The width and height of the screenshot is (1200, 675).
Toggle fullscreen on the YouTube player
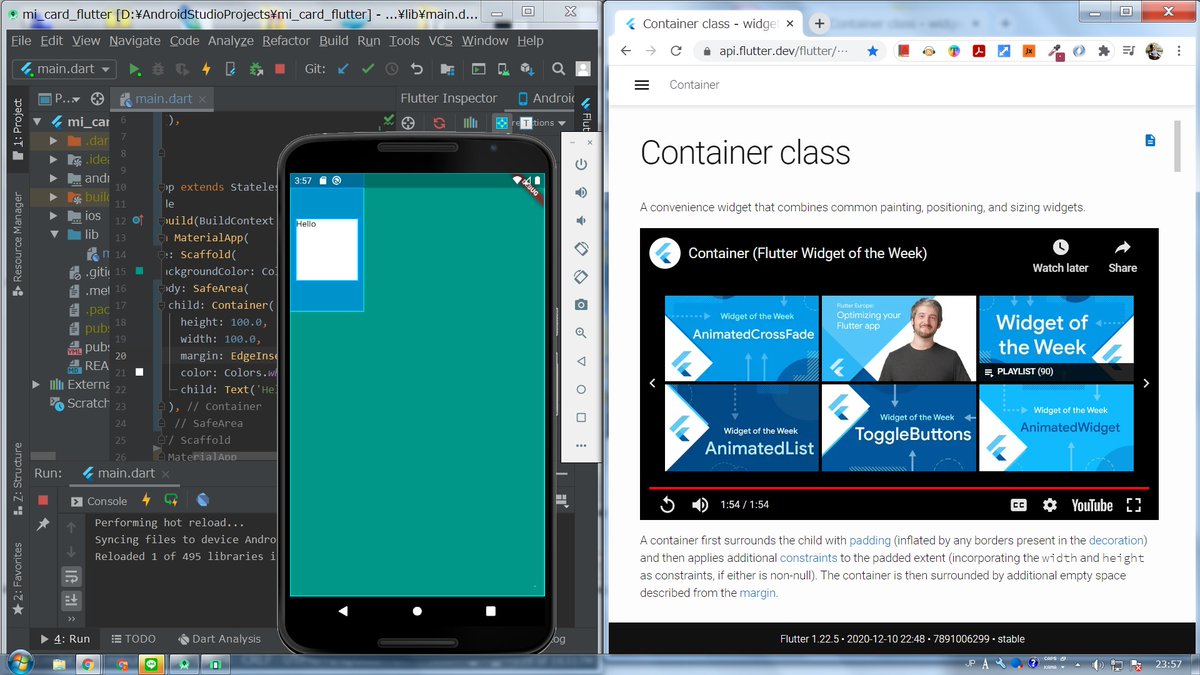pyautogui.click(x=1134, y=505)
